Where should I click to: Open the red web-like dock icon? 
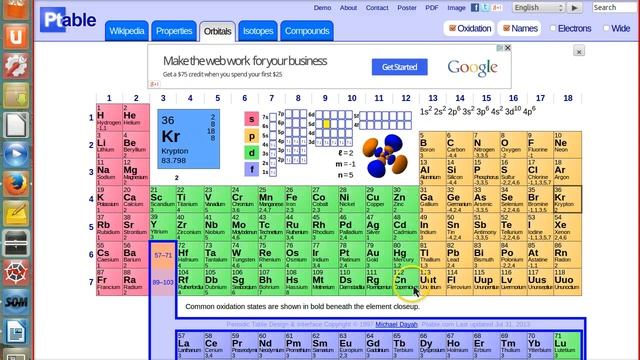click(x=16, y=272)
